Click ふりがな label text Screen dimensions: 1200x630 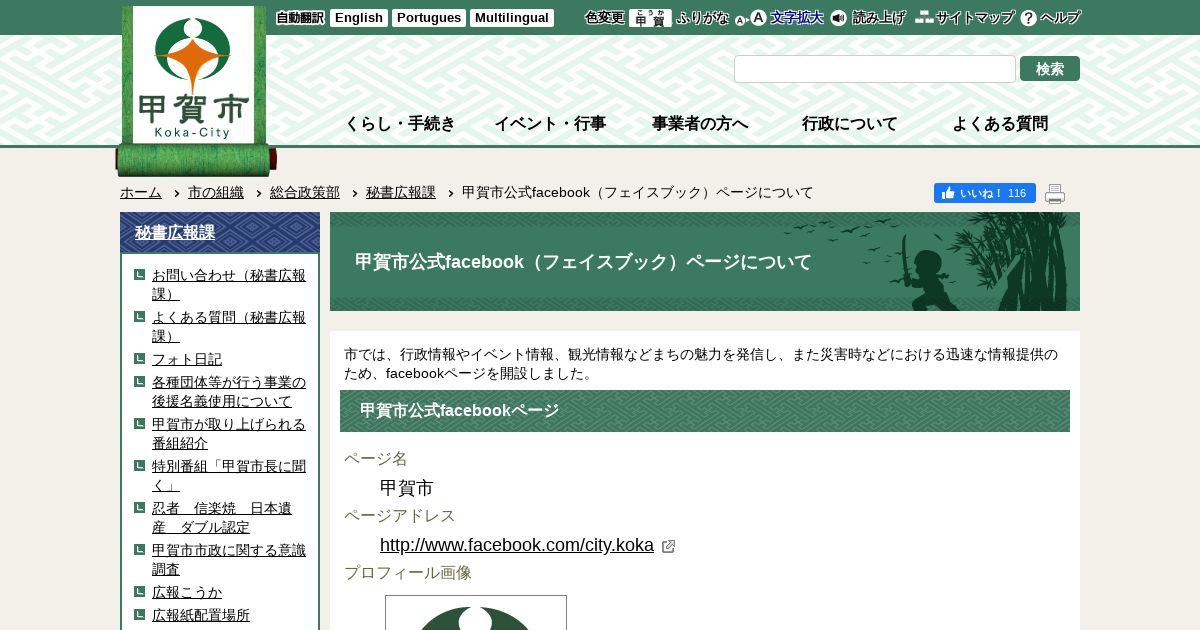point(703,18)
